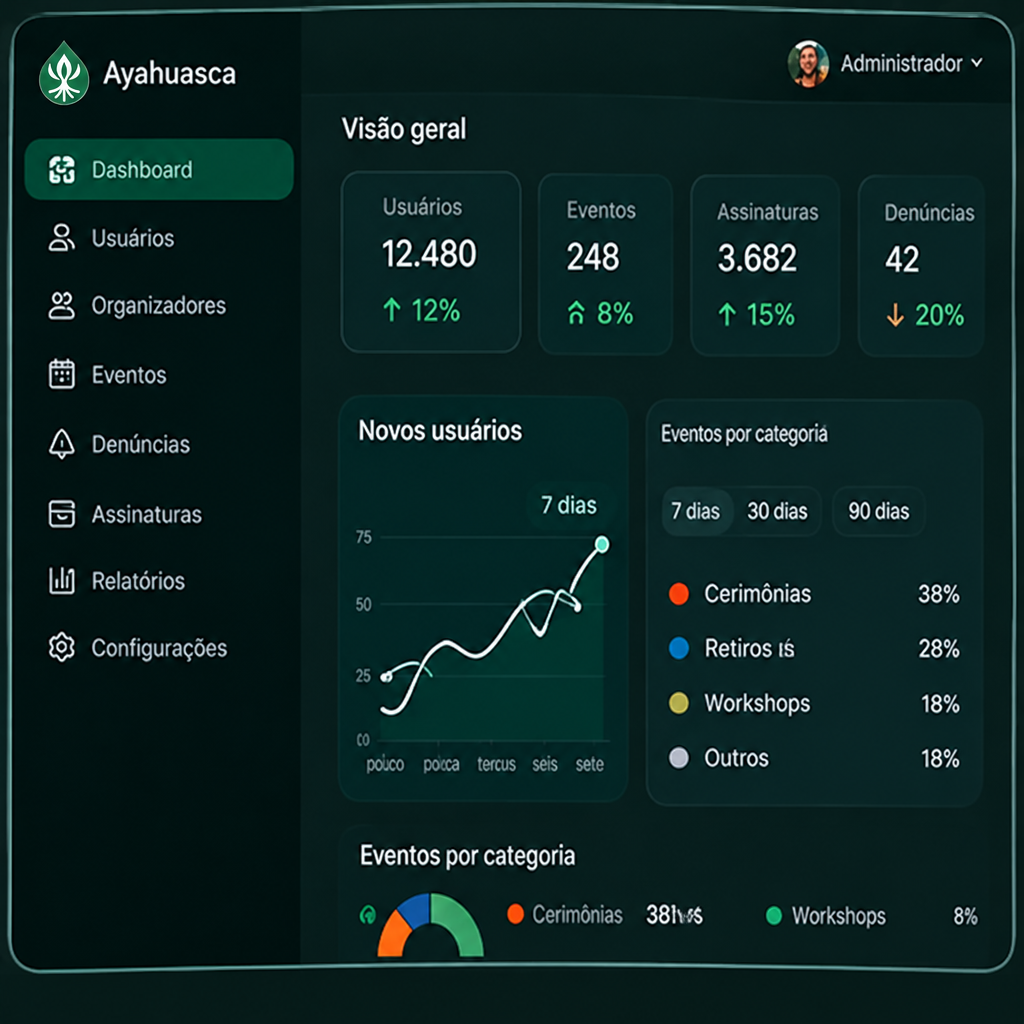Click the orange Cerimônias 38% color dot

(679, 594)
